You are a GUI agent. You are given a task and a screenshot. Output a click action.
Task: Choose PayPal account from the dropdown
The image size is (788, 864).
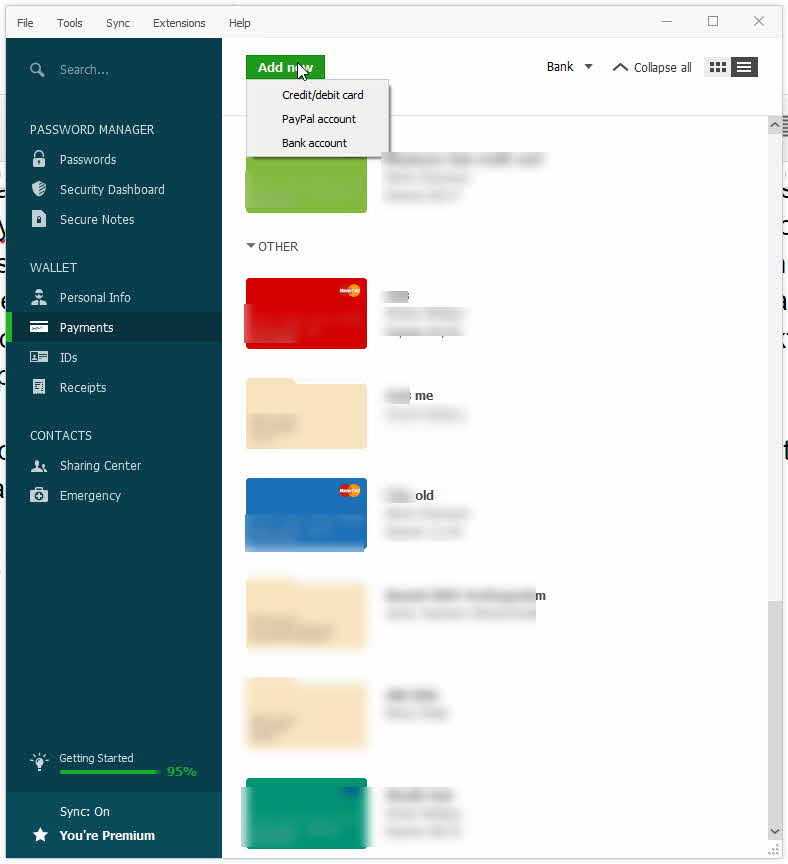(x=318, y=119)
